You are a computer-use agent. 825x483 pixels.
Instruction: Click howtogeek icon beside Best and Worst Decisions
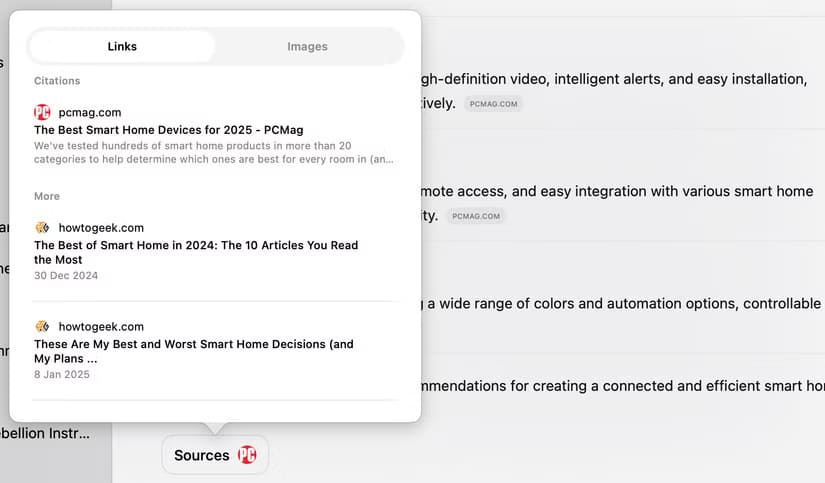click(42, 326)
